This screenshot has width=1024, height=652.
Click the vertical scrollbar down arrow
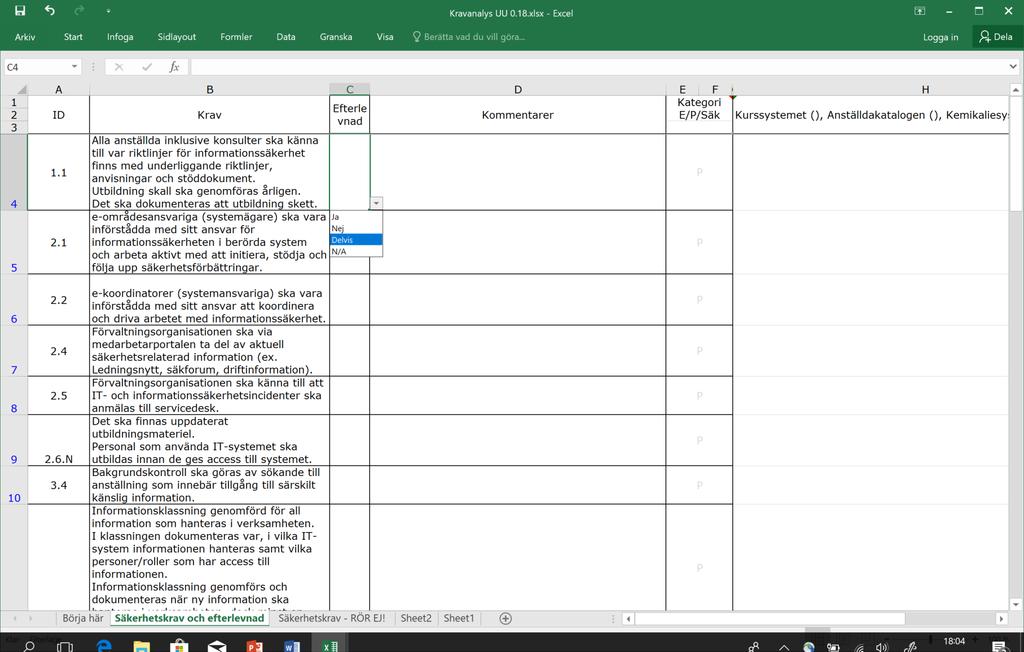click(x=1016, y=604)
